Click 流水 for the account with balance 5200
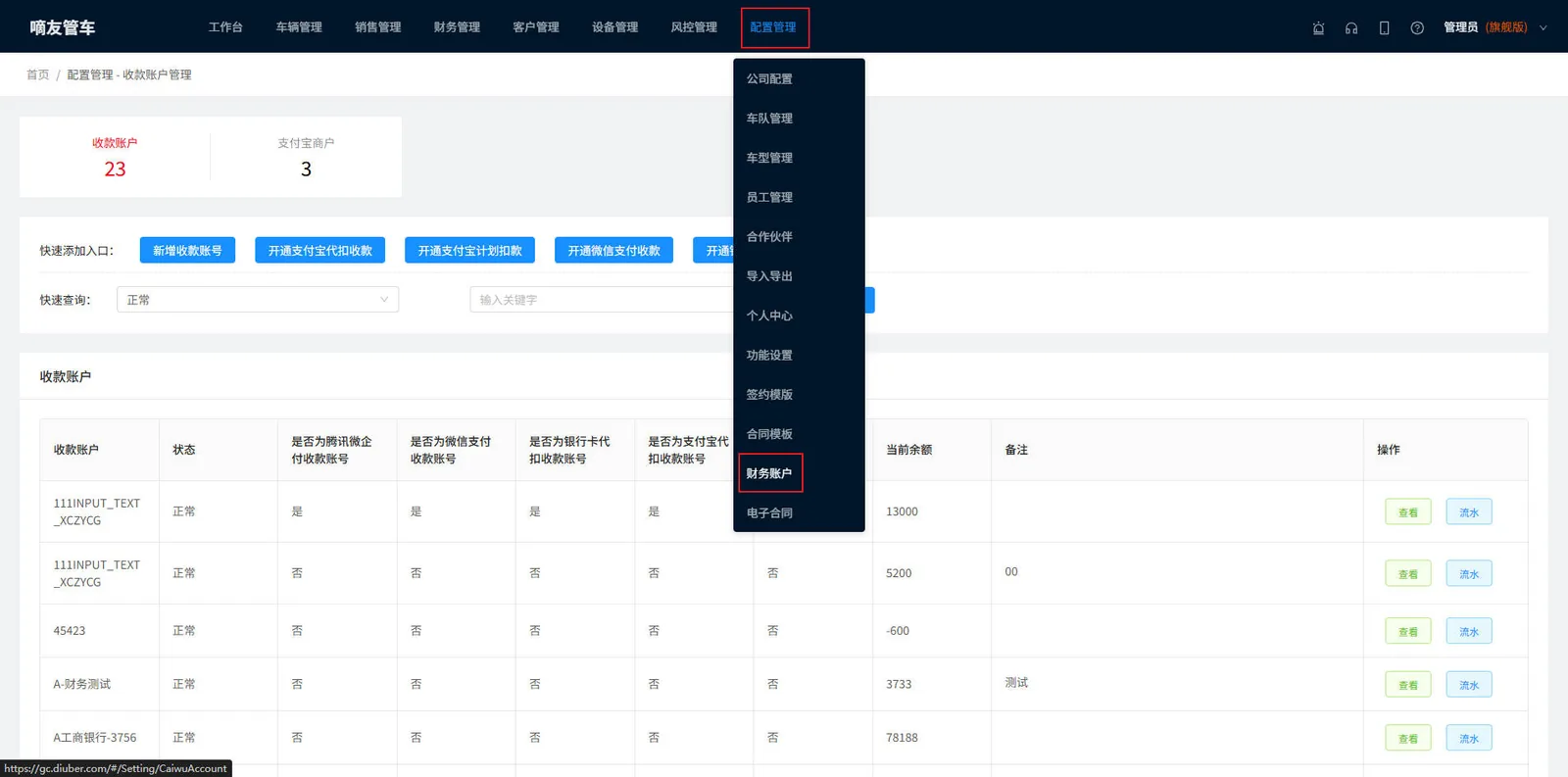 click(x=1469, y=573)
